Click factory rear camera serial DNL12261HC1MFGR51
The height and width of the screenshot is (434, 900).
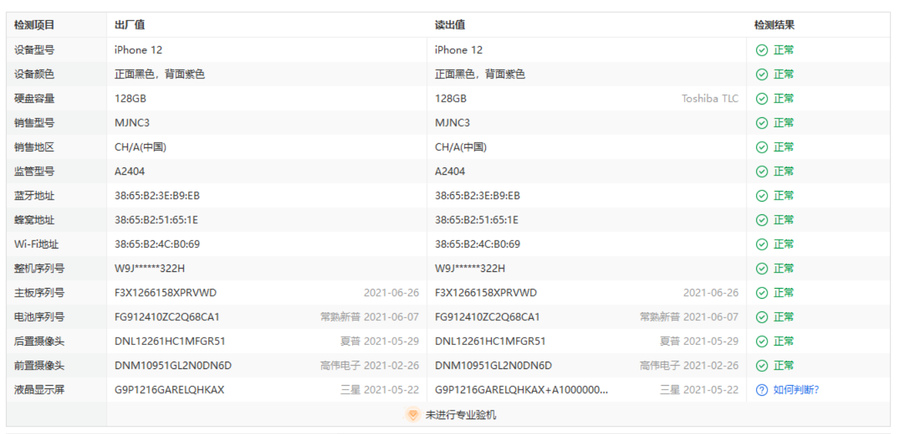(170, 342)
